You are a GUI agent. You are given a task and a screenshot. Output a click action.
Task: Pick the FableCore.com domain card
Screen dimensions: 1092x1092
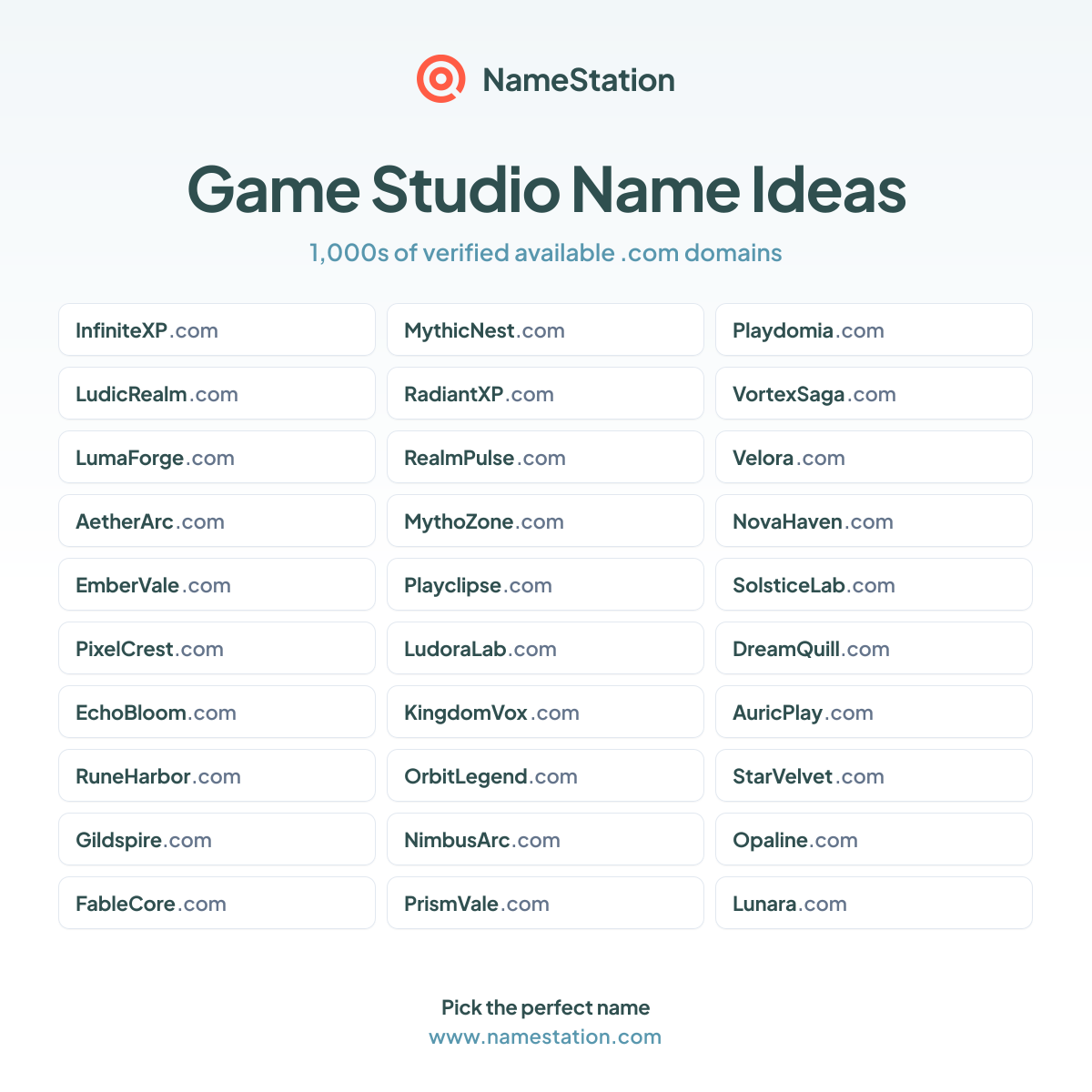tap(217, 903)
